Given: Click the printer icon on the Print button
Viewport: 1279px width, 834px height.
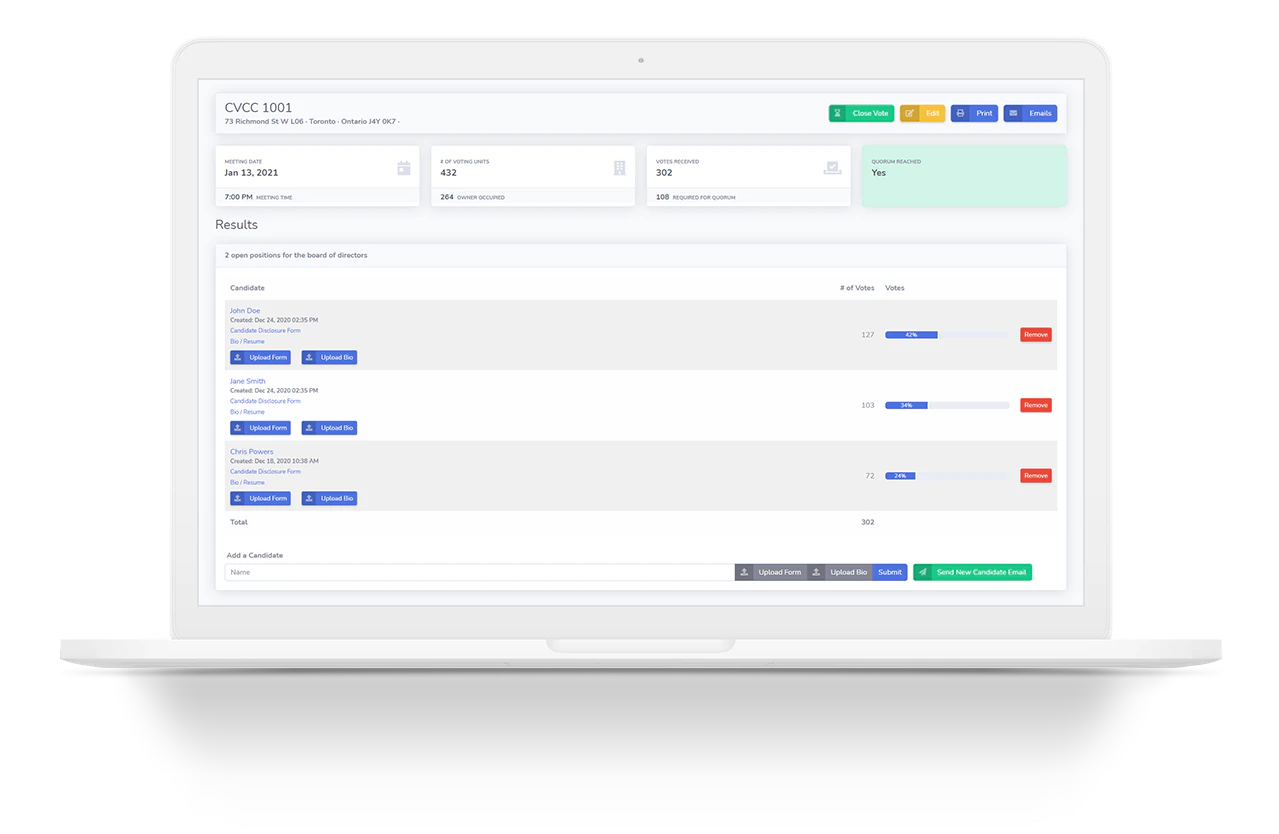Looking at the screenshot, I should pos(960,113).
